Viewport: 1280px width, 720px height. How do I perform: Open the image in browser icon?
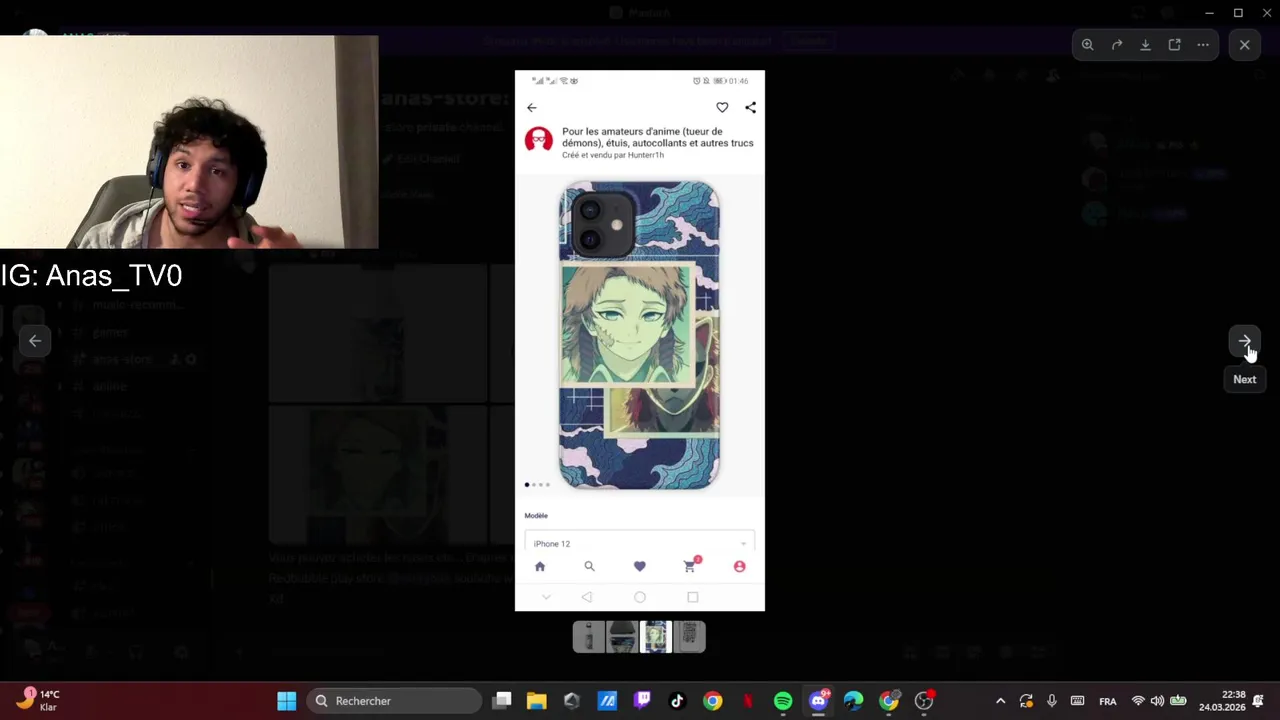click(1175, 45)
